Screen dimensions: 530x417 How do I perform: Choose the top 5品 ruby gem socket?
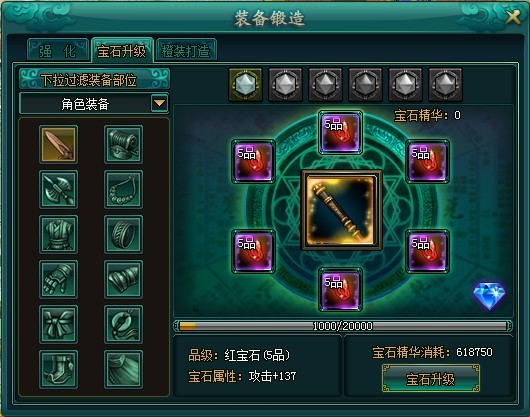point(340,132)
